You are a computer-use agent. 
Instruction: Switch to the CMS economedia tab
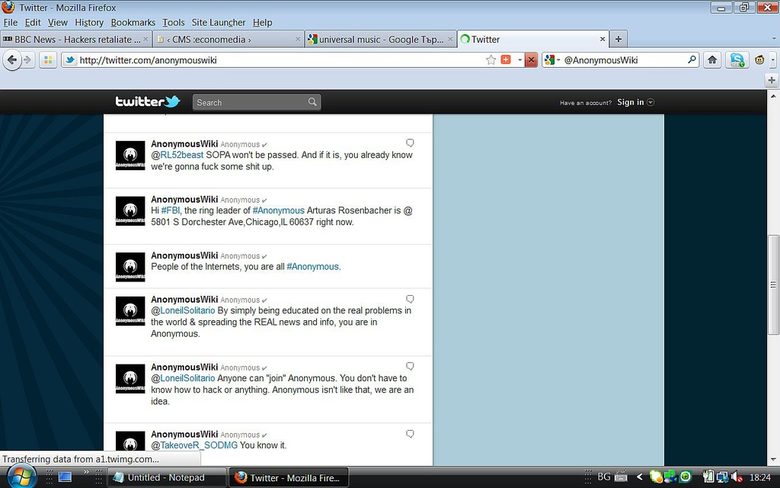coord(227,39)
